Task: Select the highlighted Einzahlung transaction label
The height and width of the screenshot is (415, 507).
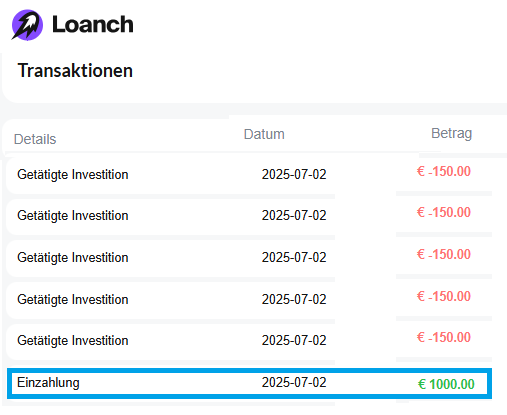Action: click(48, 383)
